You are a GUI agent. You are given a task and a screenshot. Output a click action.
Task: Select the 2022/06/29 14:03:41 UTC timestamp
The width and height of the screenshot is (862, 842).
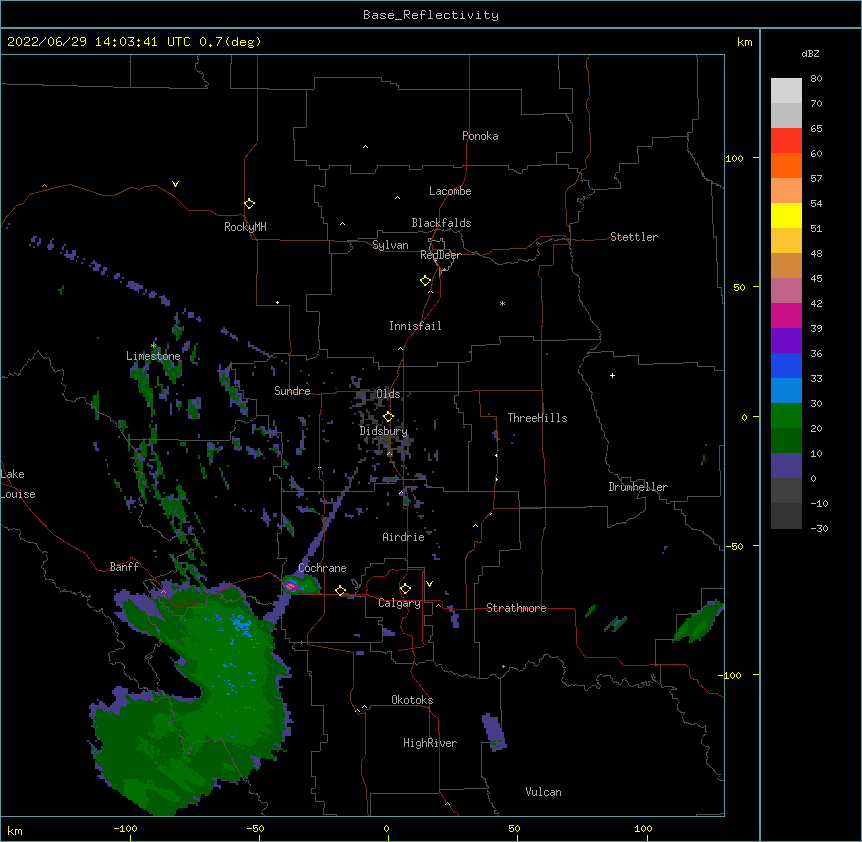tap(99, 42)
